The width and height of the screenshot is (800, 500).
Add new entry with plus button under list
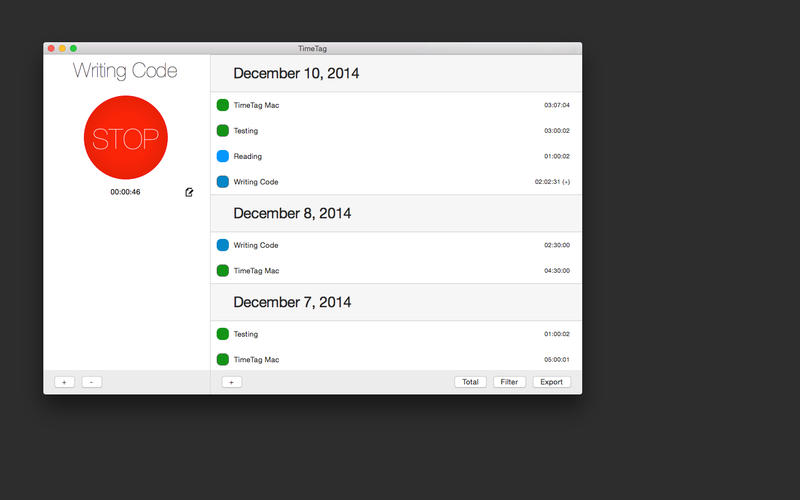230,382
